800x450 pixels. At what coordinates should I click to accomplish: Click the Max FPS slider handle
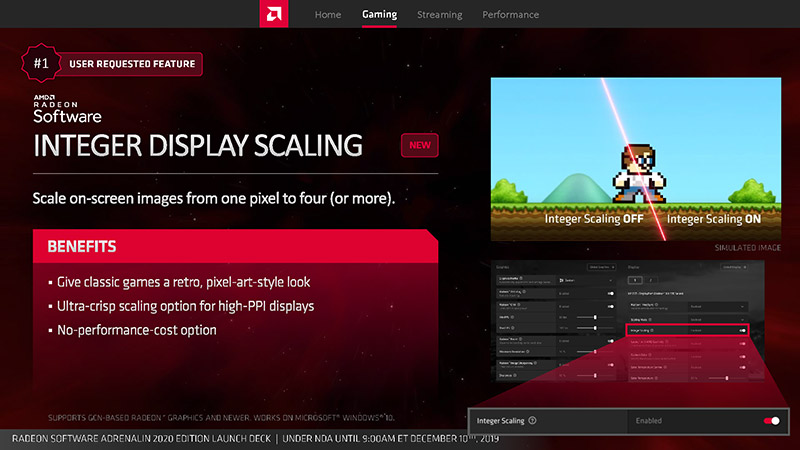tap(595, 328)
